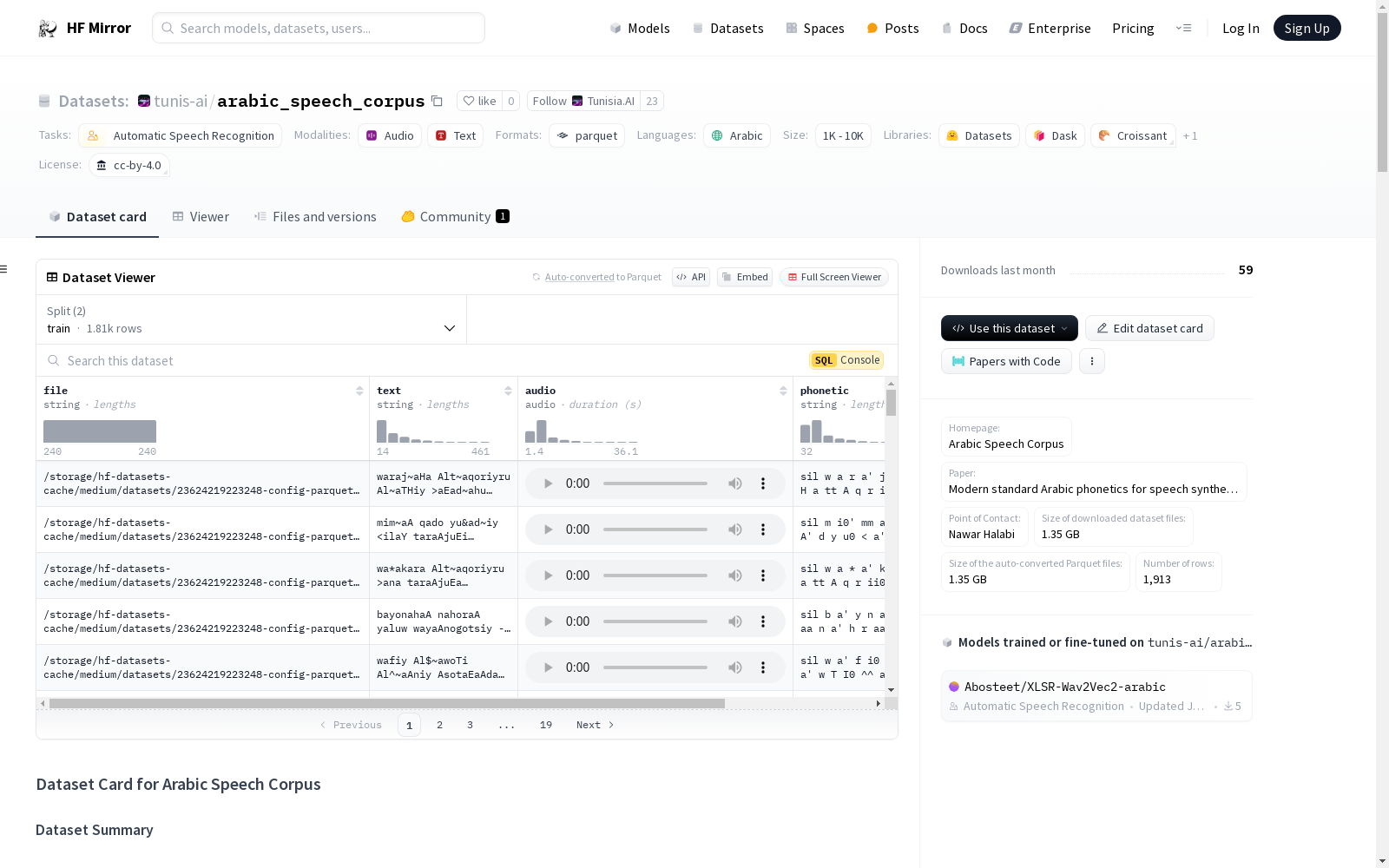Open the Arabic Speech Corpus homepage link
The image size is (1389, 868).
1006,437
